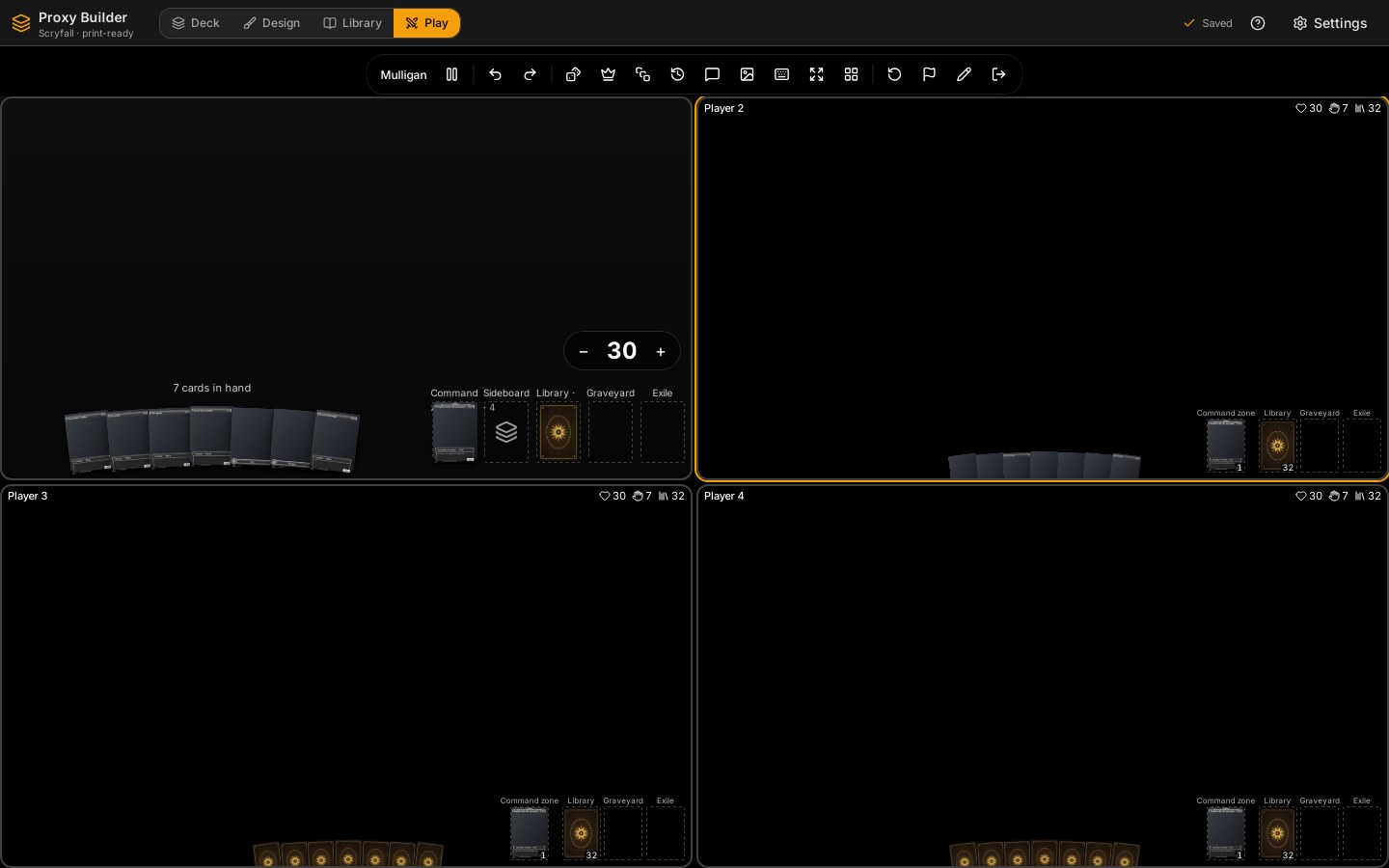Switch layout using the grid icon
The width and height of the screenshot is (1389, 868).
[x=852, y=74]
